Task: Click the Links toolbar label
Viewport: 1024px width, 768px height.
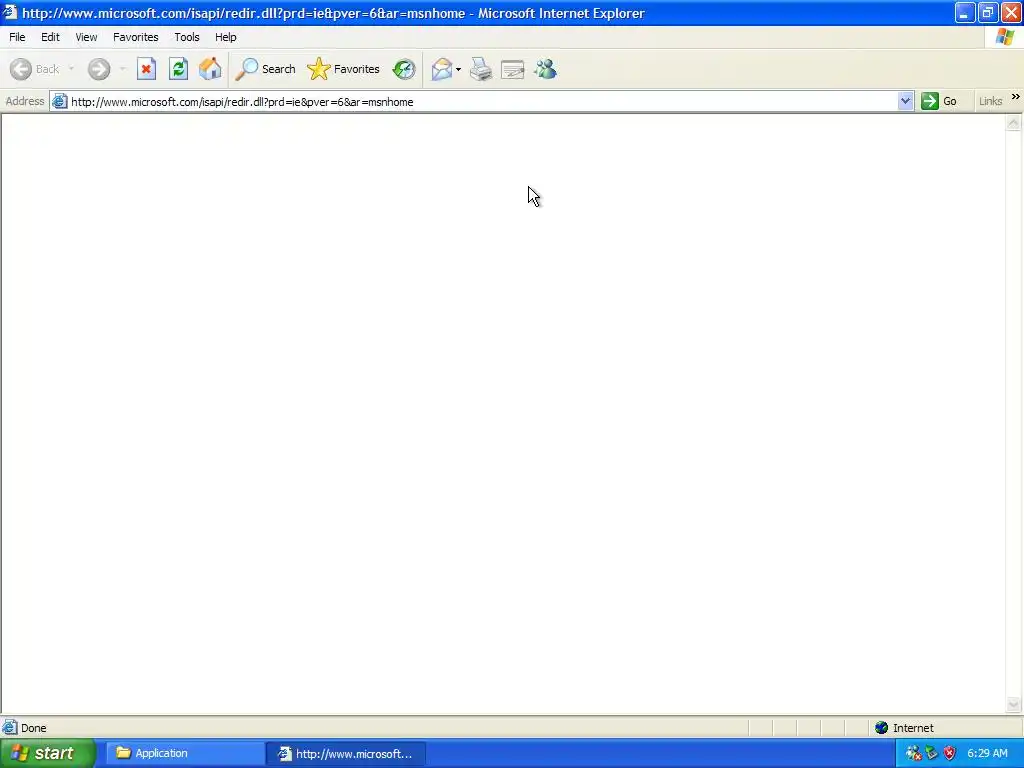Action: point(990,101)
